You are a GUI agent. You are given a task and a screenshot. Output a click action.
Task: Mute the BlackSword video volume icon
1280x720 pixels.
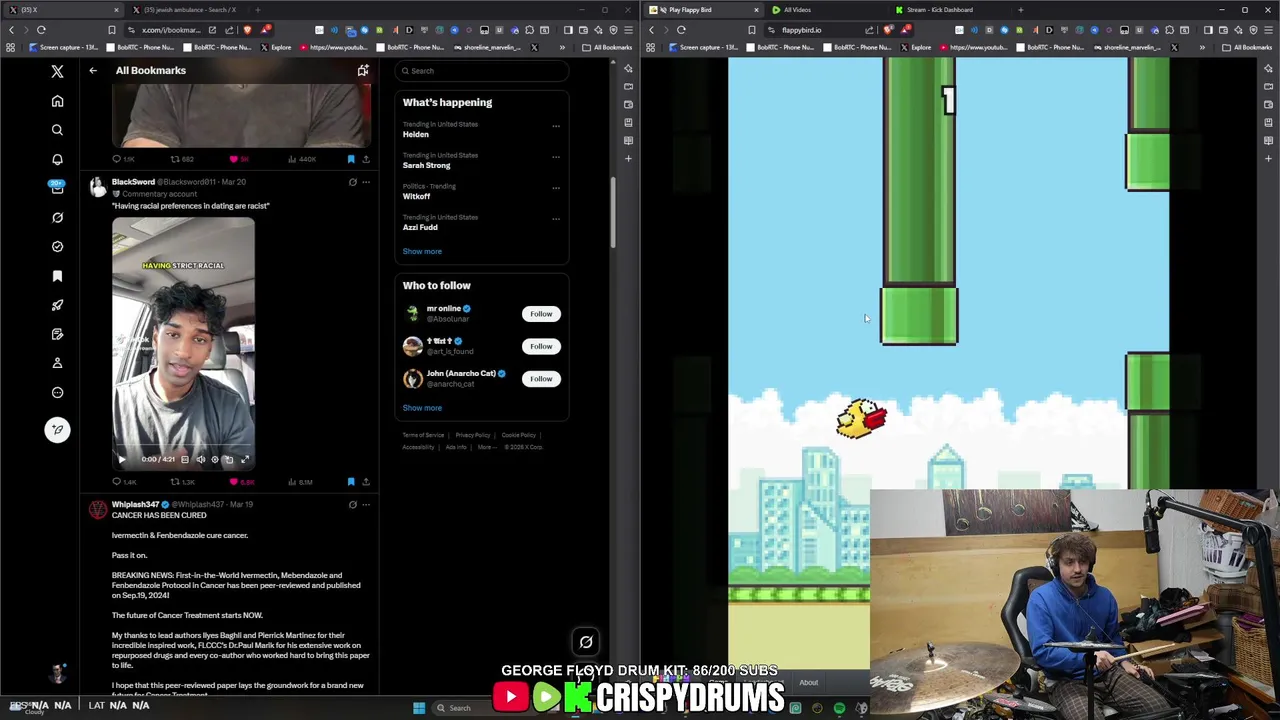[200, 459]
